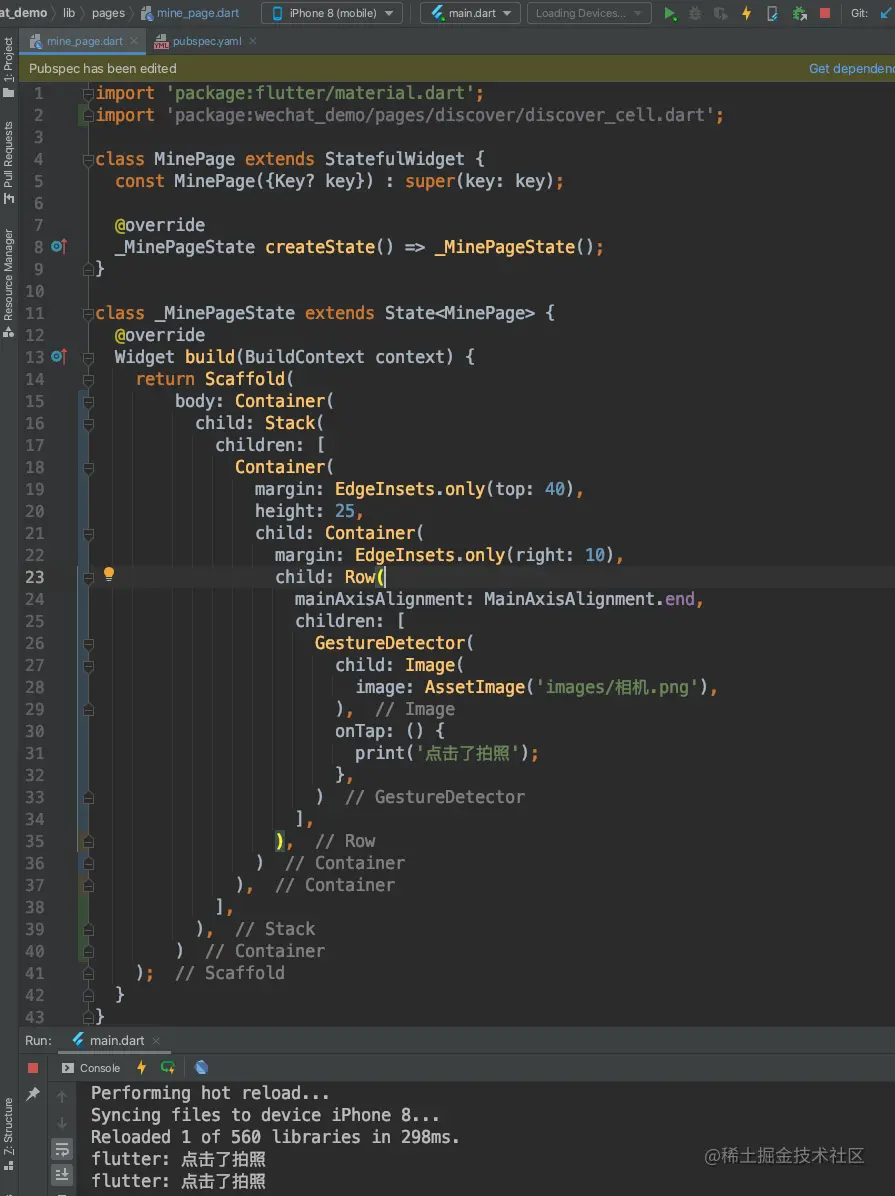The image size is (895, 1196).
Task: Click the Get dependencies link
Action: point(852,69)
